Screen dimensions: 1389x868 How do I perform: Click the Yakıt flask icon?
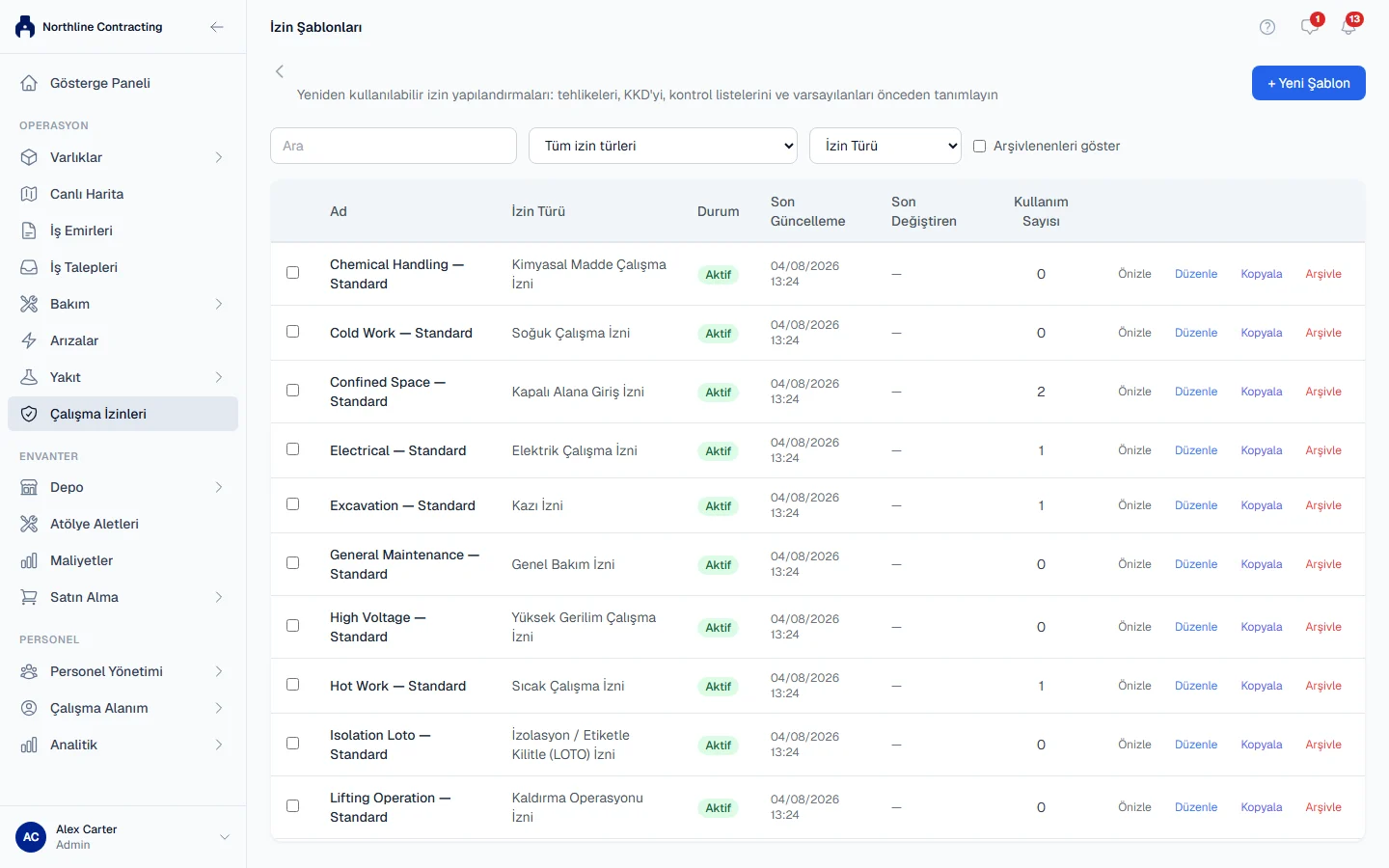[29, 377]
